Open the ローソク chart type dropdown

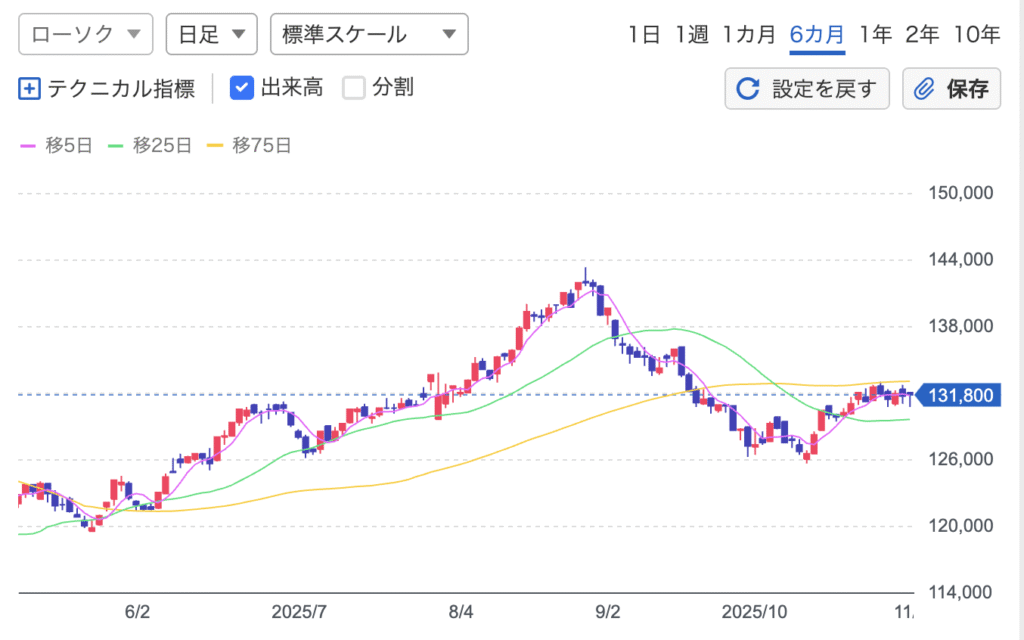click(x=86, y=34)
